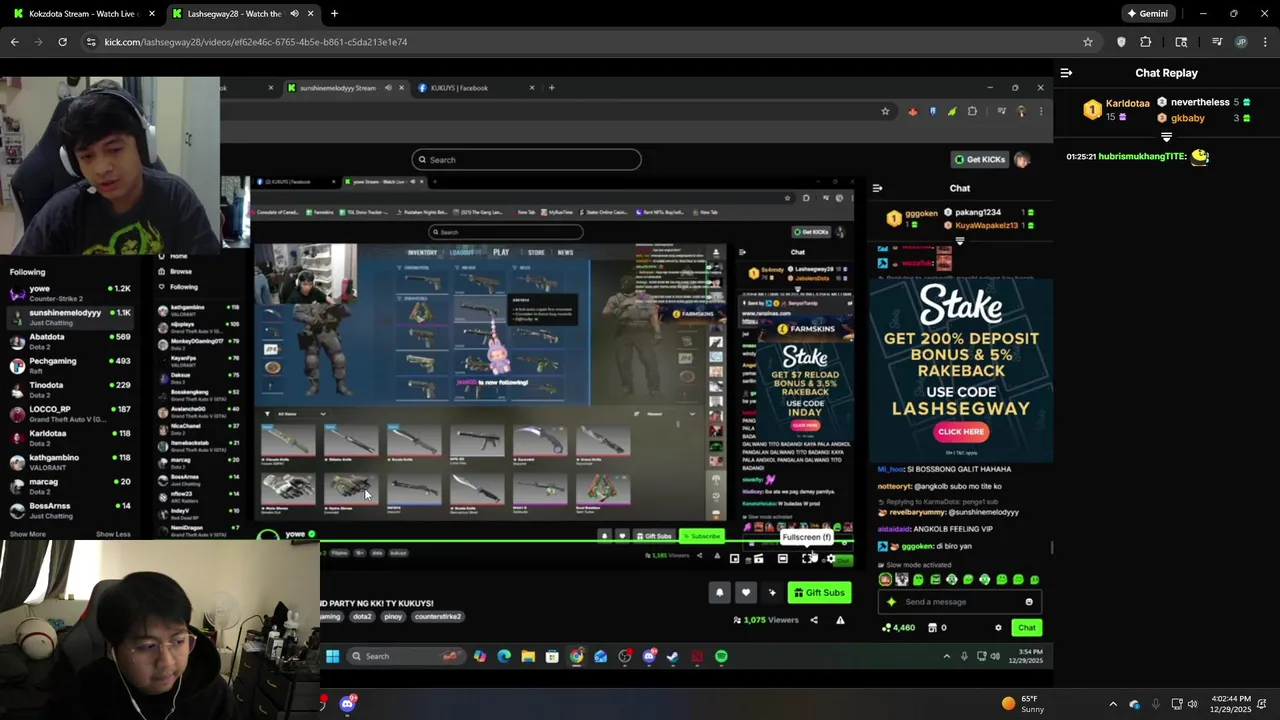1280x720 pixels.
Task: Go back using the browser back arrow
Action: tap(15, 42)
